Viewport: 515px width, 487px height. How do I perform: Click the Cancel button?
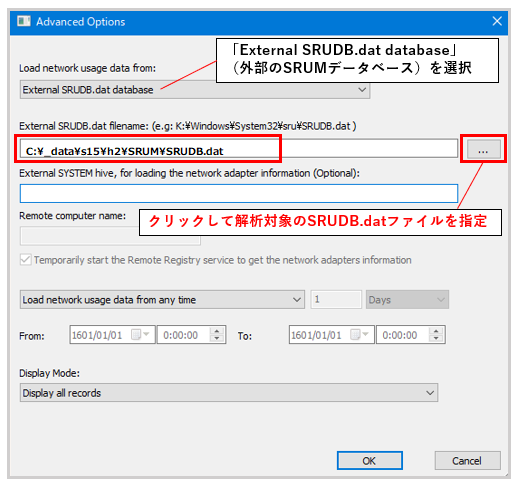[x=467, y=461]
